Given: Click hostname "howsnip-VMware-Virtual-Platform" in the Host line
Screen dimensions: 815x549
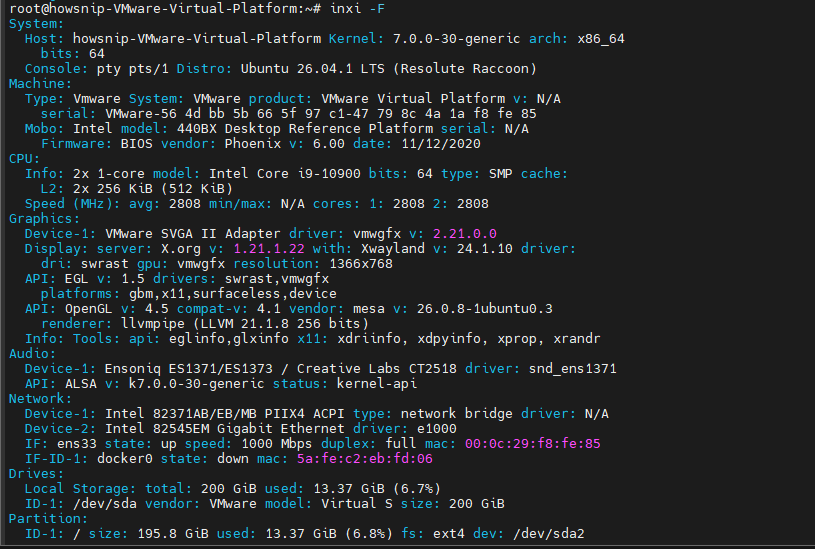Looking at the screenshot, I should pos(196,38).
